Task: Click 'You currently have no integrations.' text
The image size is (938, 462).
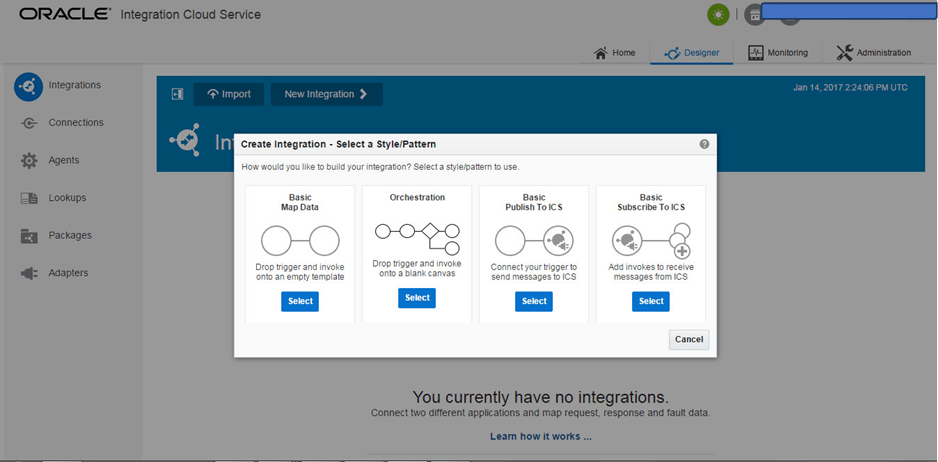Action: click(541, 397)
